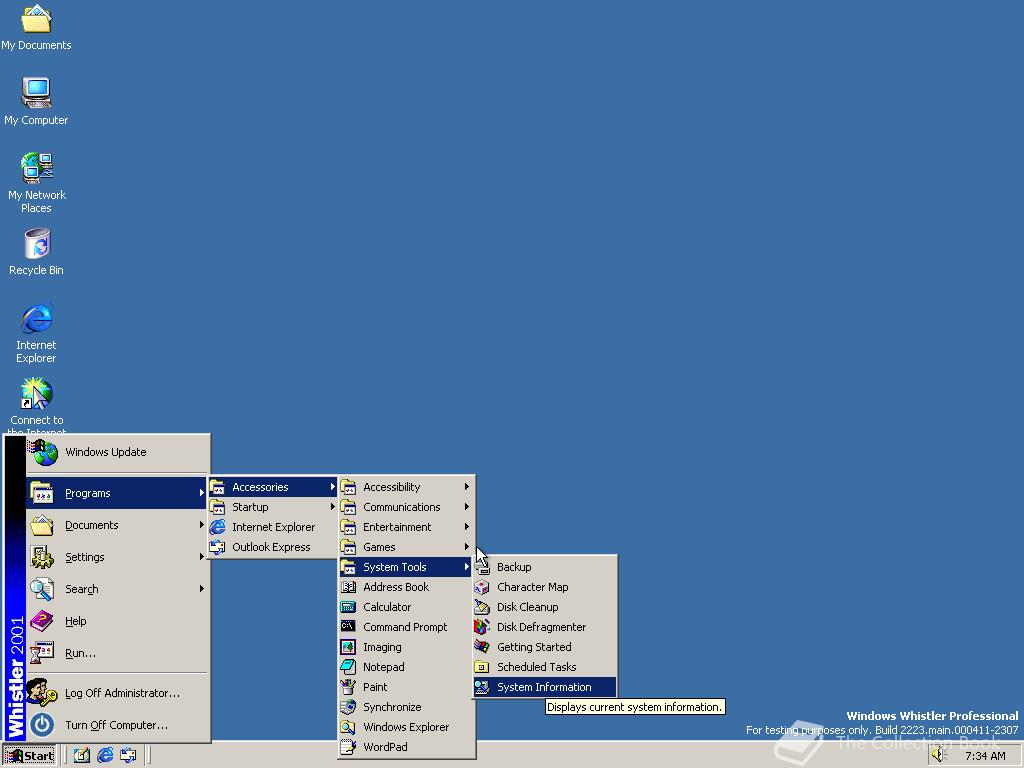Click the Command Prompt icon
This screenshot has height=768, width=1024.
[x=349, y=627]
